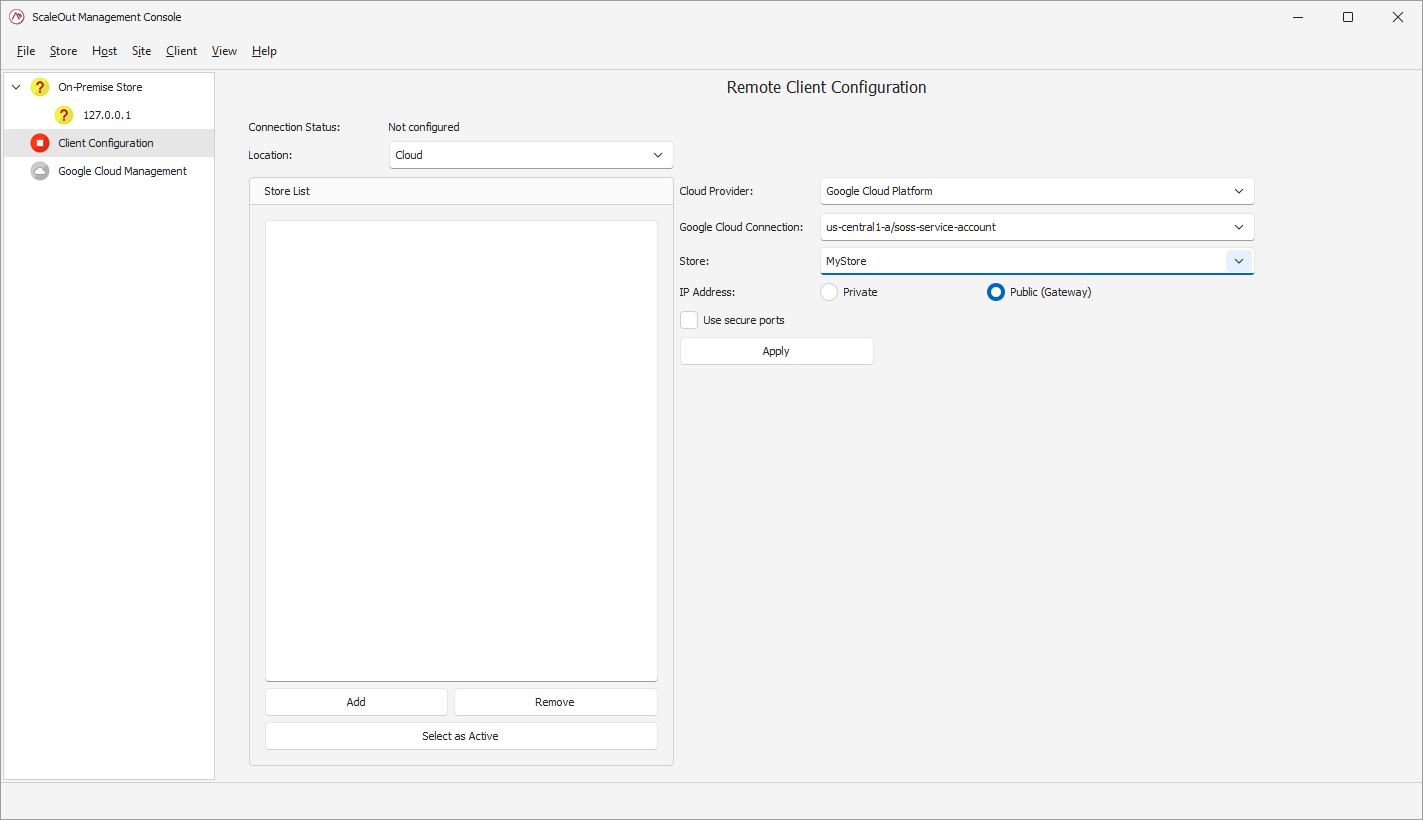Close the ScaleOut Management Console window
The width and height of the screenshot is (1423, 820).
tap(1398, 17)
